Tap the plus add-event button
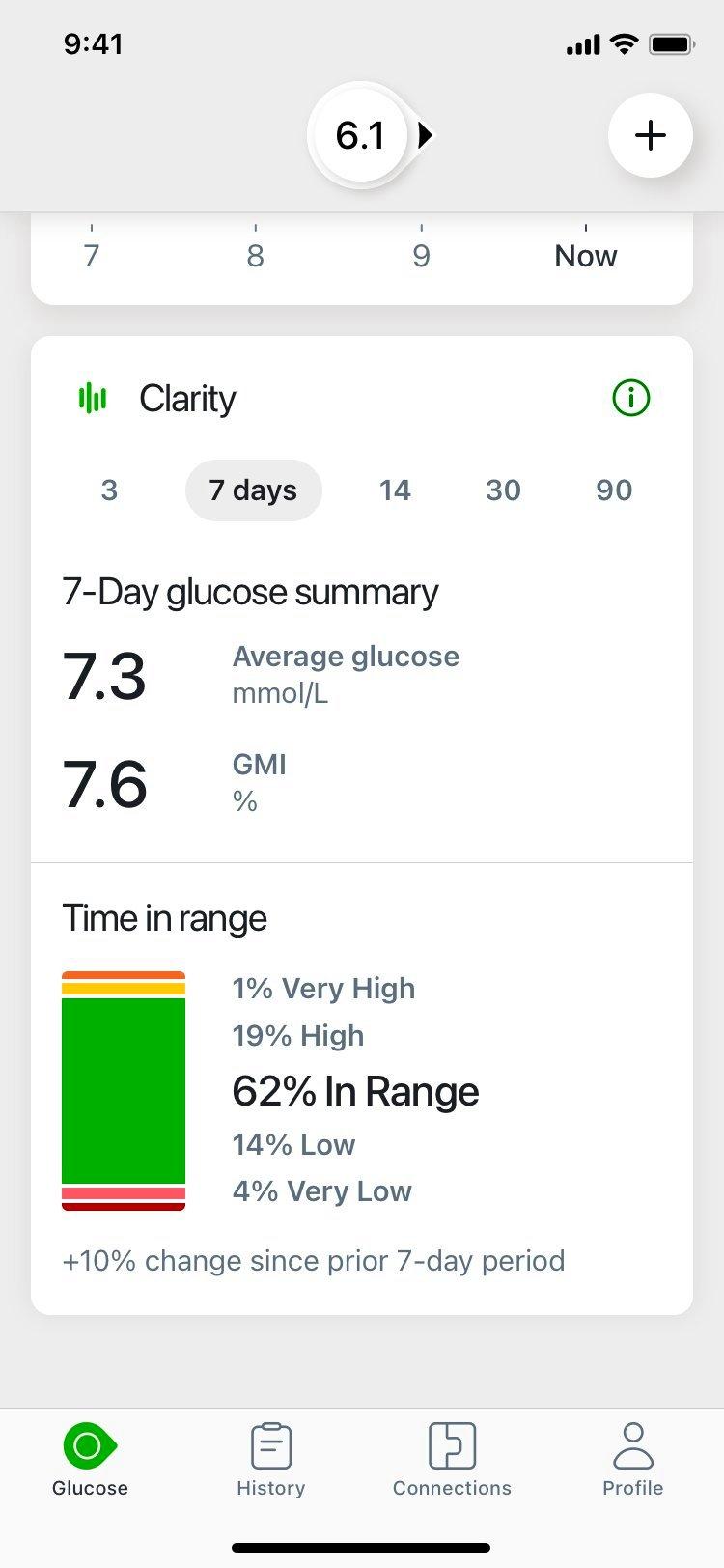The height and width of the screenshot is (1568, 724). pyautogui.click(x=650, y=135)
